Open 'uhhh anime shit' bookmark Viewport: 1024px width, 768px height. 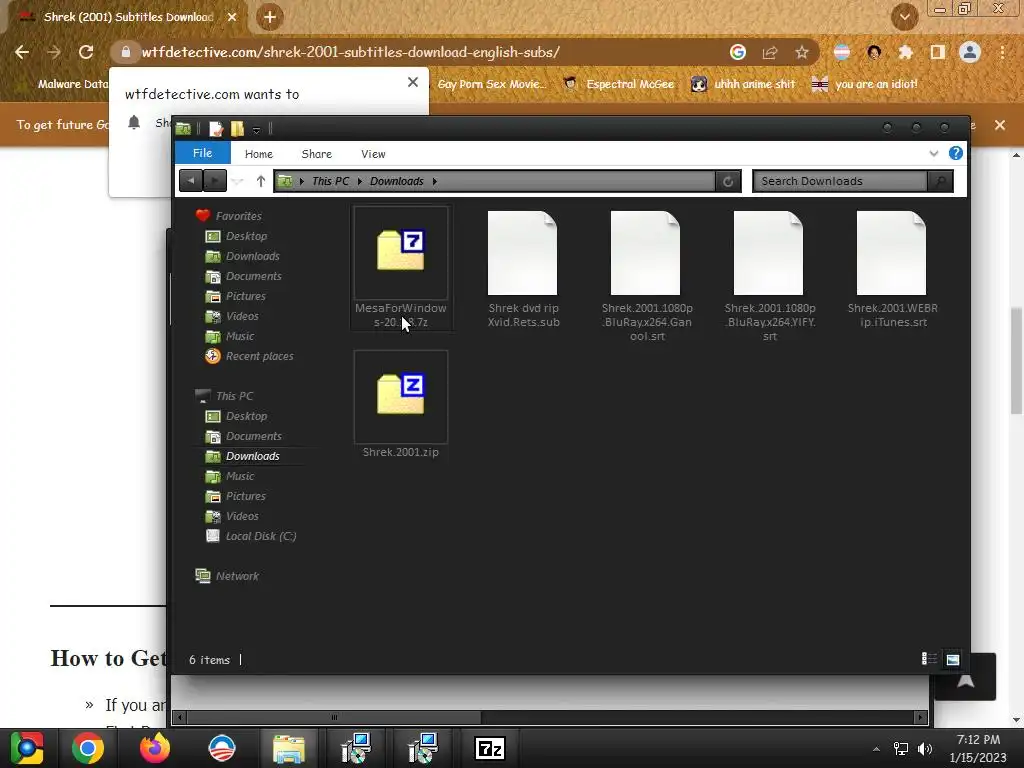(743, 84)
